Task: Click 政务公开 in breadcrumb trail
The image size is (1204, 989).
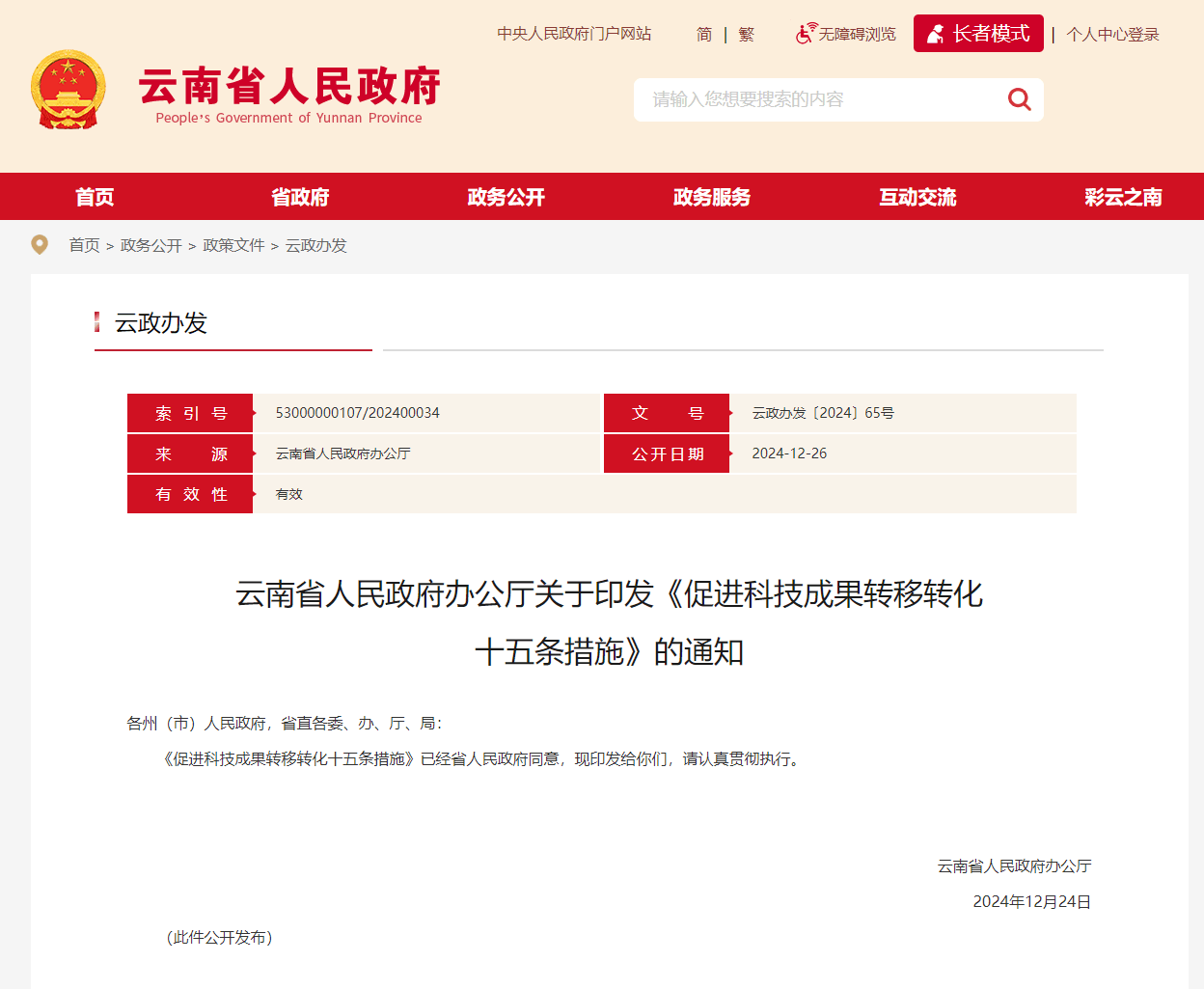Action: 151,245
